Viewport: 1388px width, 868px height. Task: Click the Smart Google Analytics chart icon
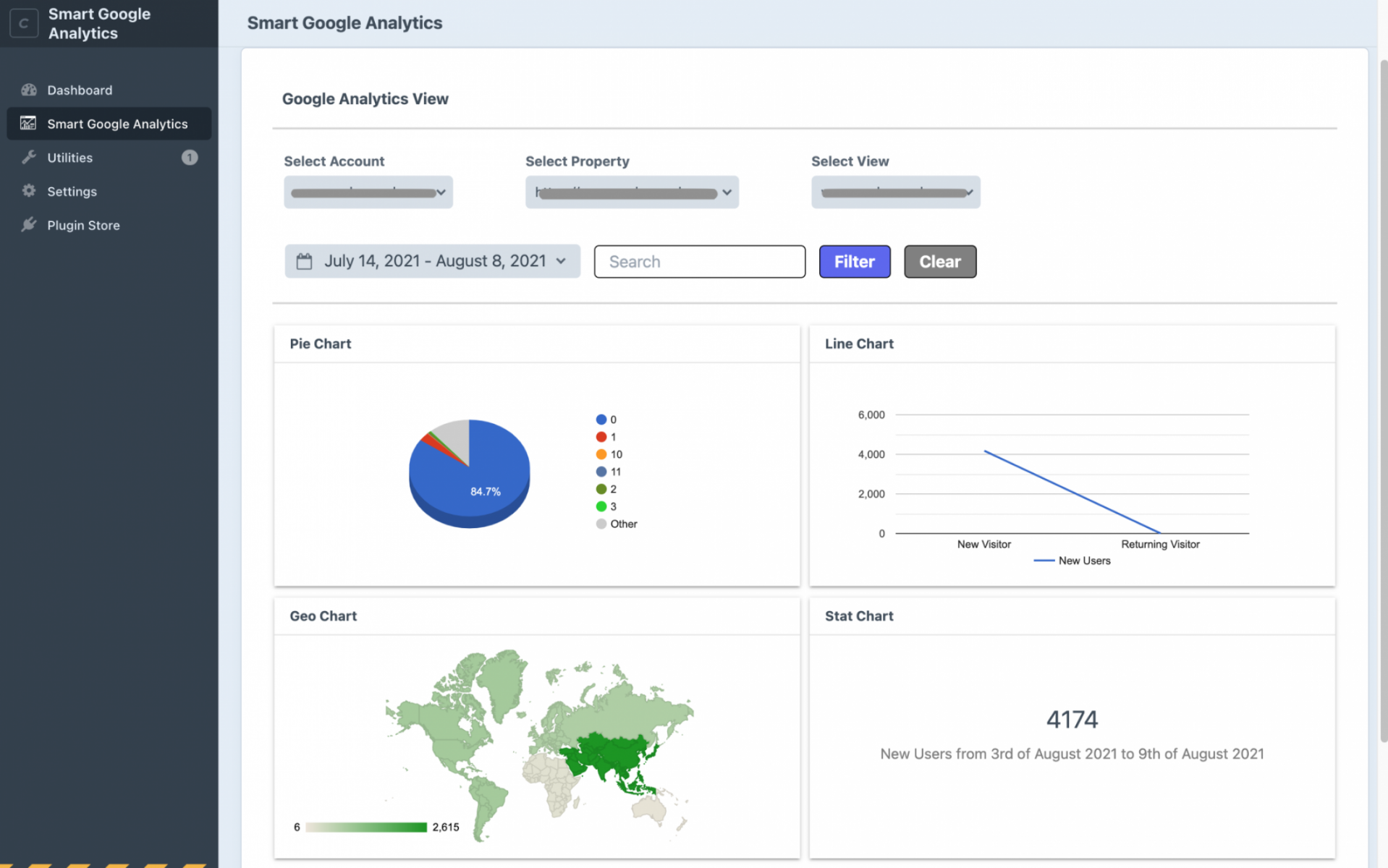[28, 124]
